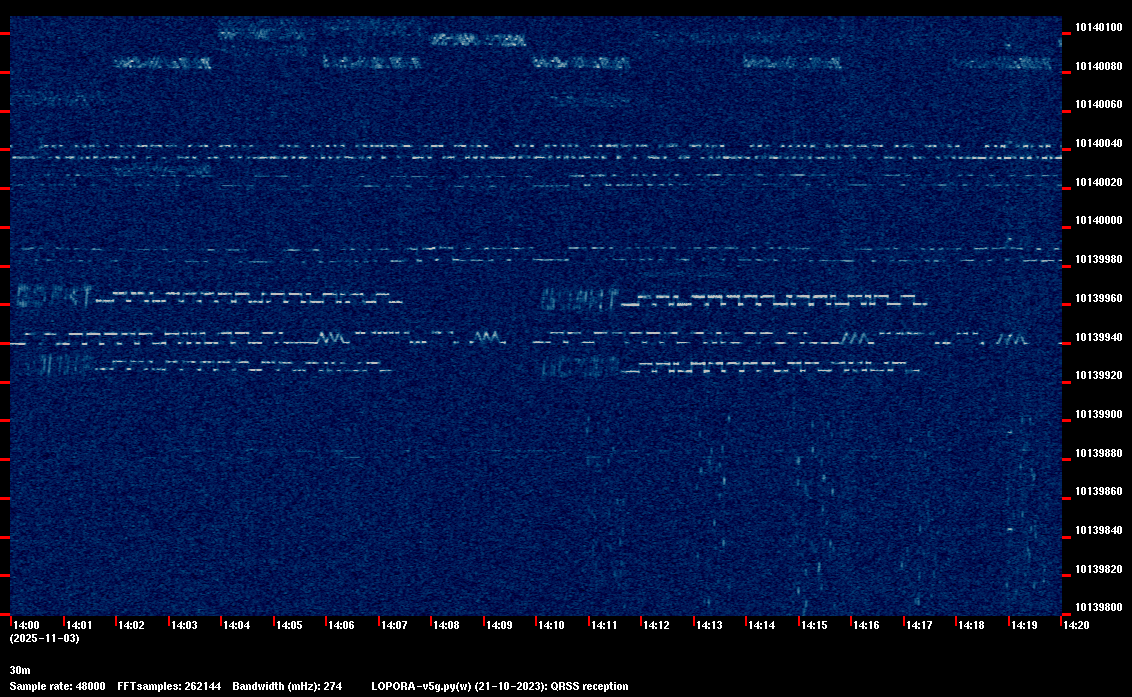Click the FFTsamples: 262144 text
The image size is (1132, 697).
pos(169,686)
